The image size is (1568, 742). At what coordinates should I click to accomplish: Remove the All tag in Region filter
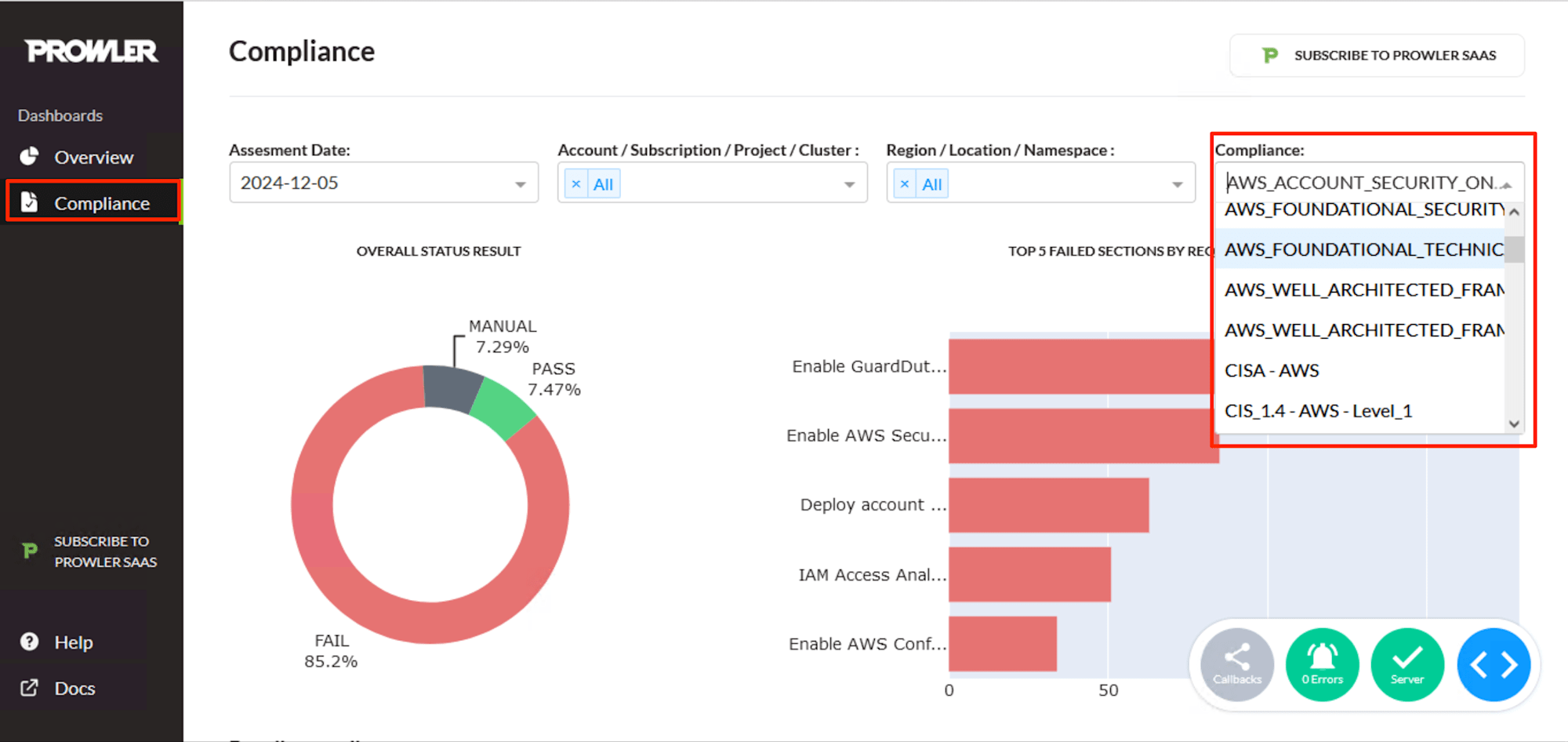[x=905, y=184]
